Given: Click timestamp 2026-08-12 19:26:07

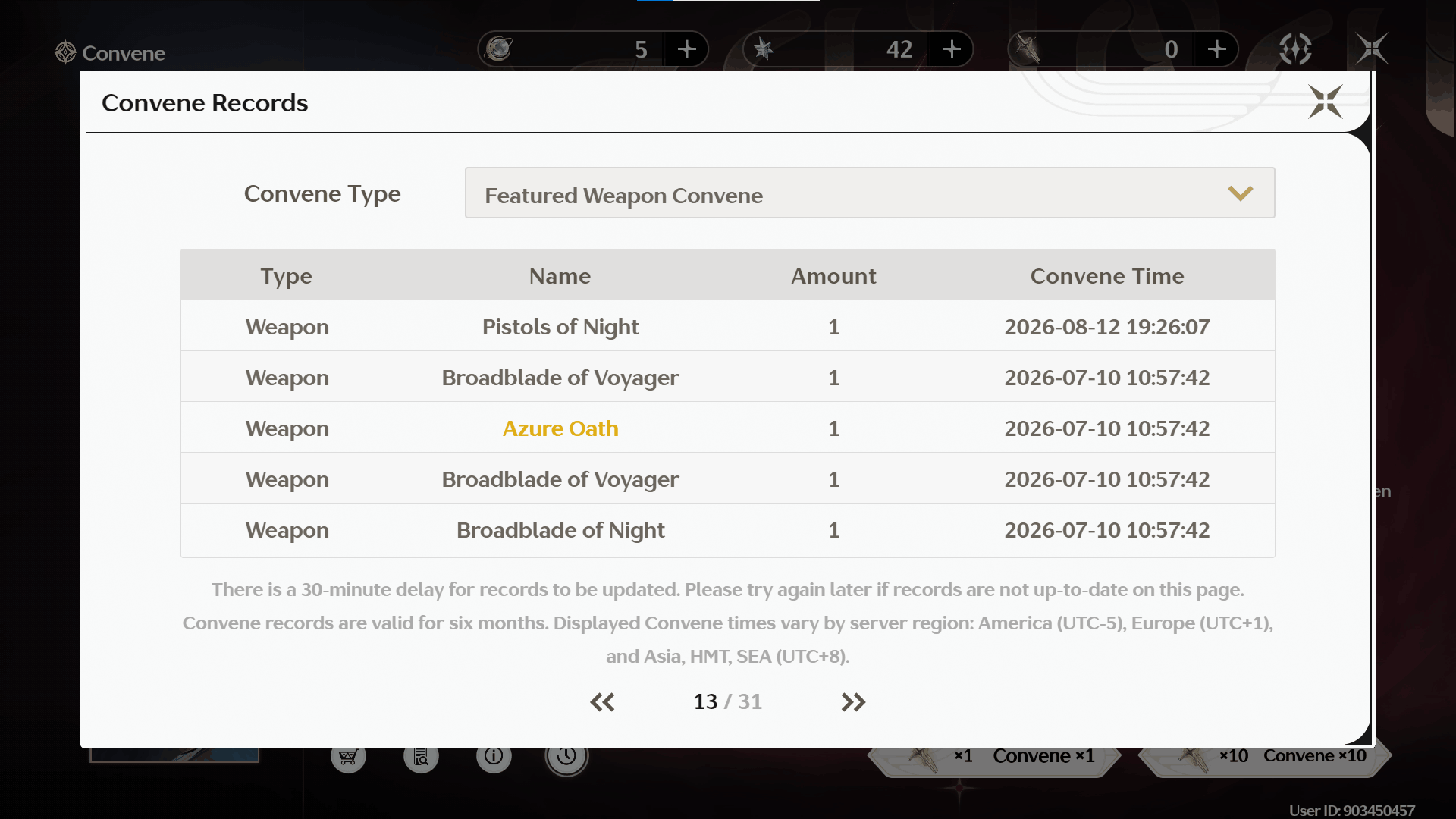Looking at the screenshot, I should click(x=1107, y=327).
